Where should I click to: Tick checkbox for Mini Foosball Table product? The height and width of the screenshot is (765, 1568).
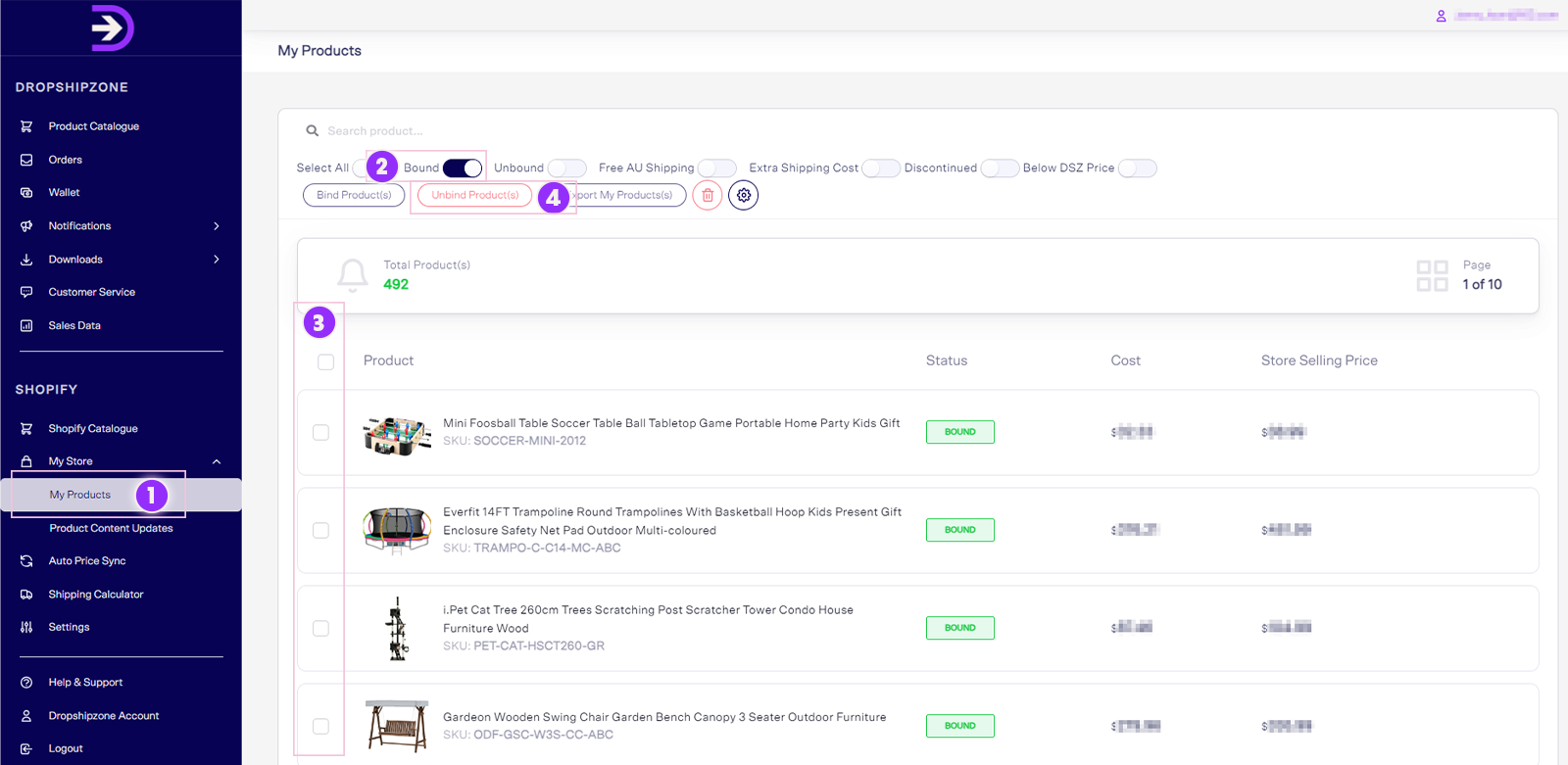click(320, 432)
